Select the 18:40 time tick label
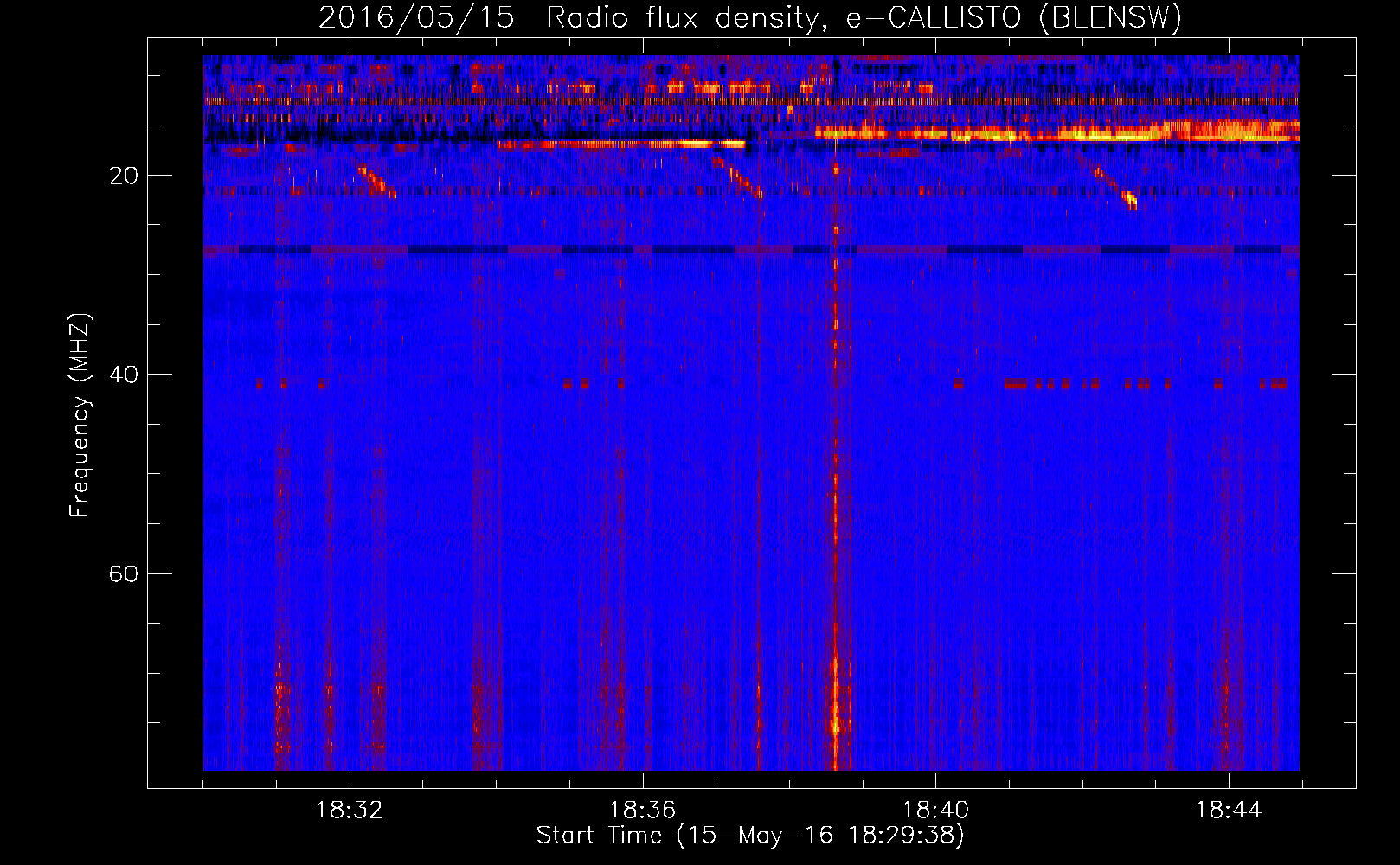The width and height of the screenshot is (1400, 865). click(x=935, y=811)
